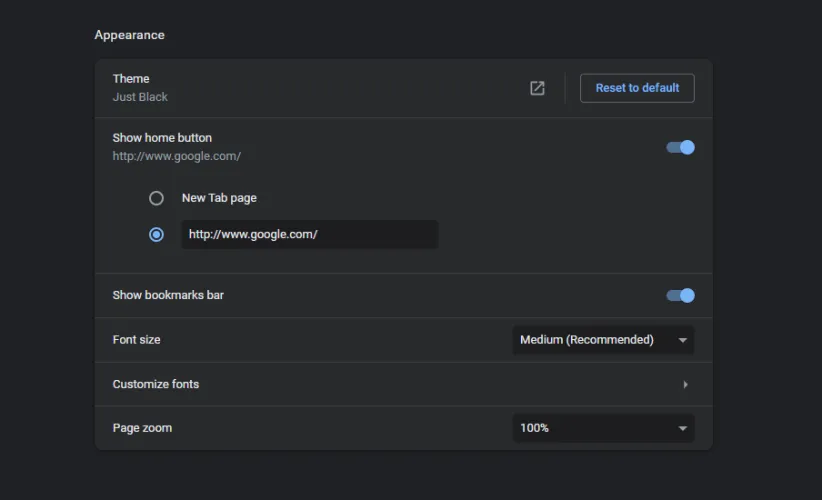This screenshot has width=822, height=500.
Task: Open the Chrome Web Store theme link icon
Action: (x=537, y=88)
